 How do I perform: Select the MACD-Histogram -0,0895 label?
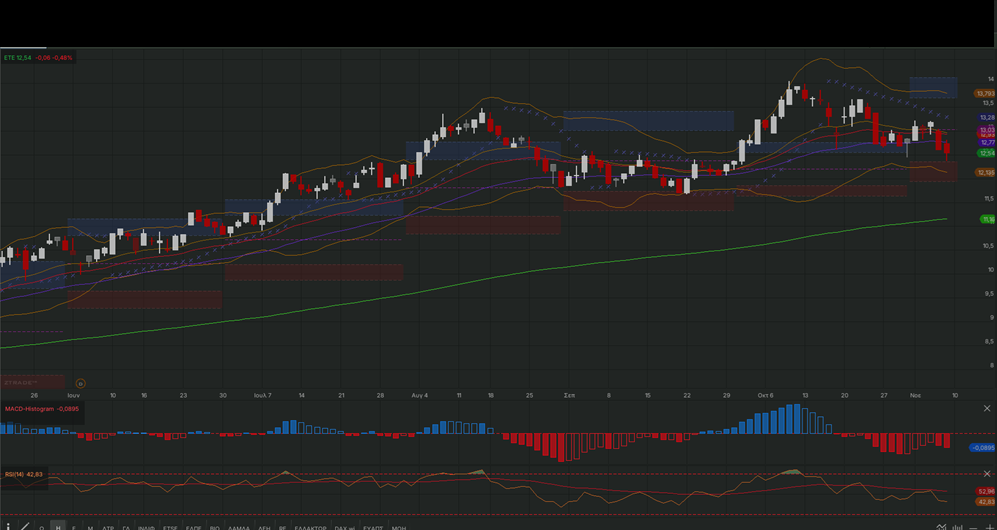pos(42,409)
